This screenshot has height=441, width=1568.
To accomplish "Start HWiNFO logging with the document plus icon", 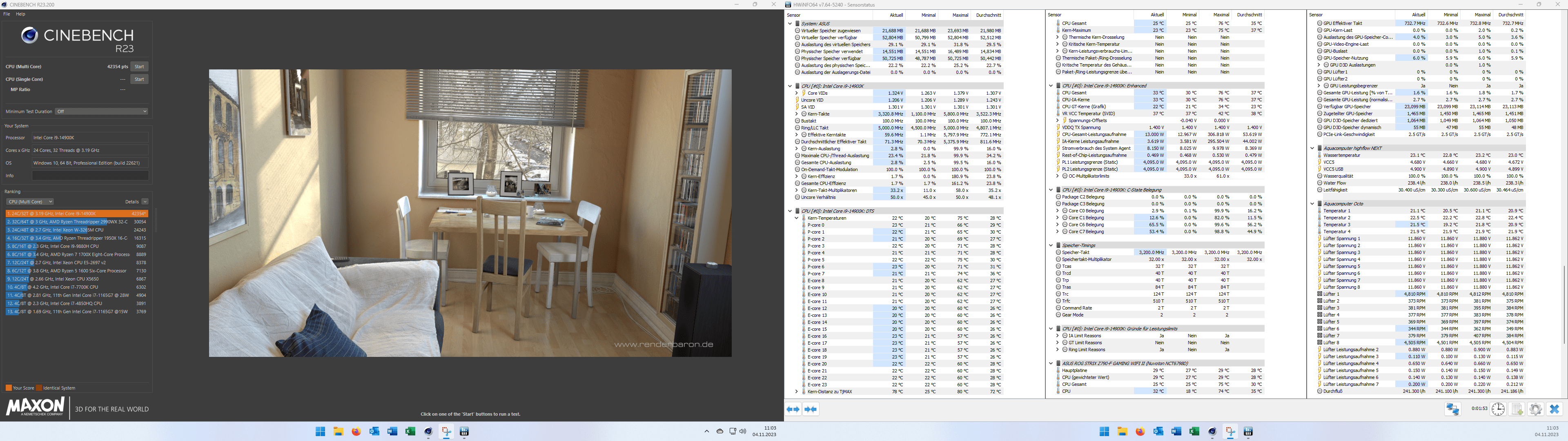I will (x=1517, y=409).
